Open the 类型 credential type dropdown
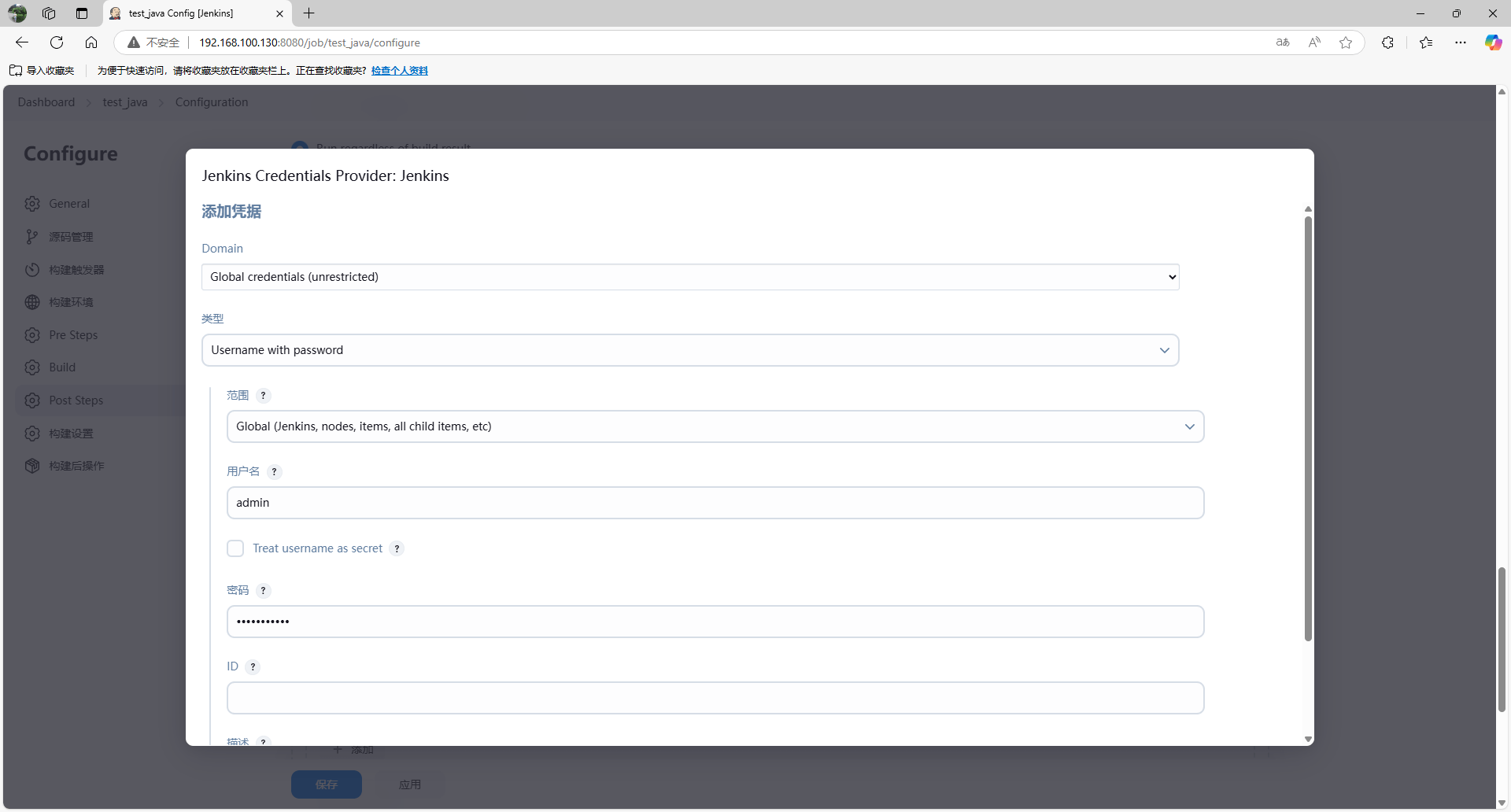The image size is (1511, 812). 689,350
